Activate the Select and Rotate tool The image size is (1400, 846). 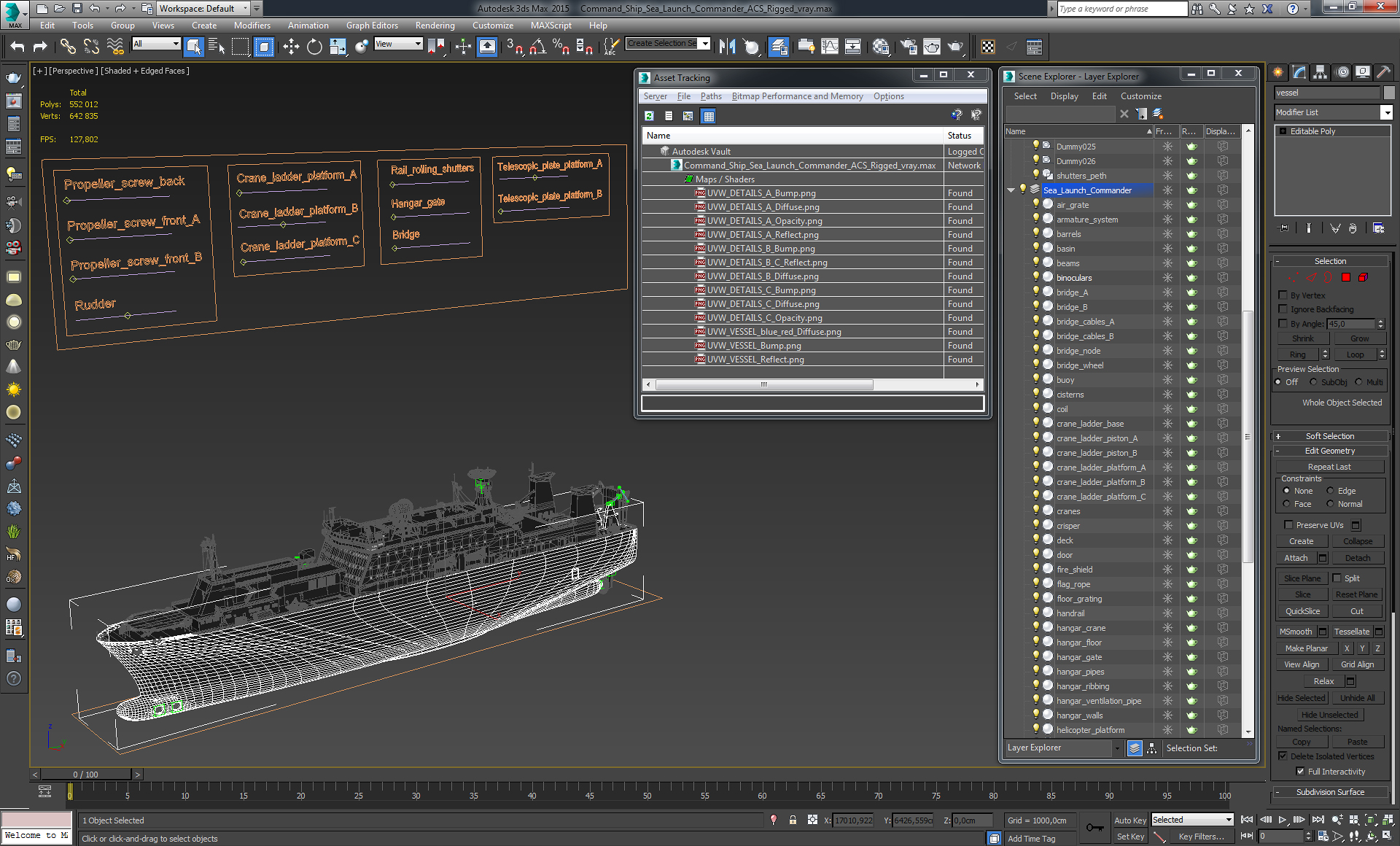[x=314, y=47]
